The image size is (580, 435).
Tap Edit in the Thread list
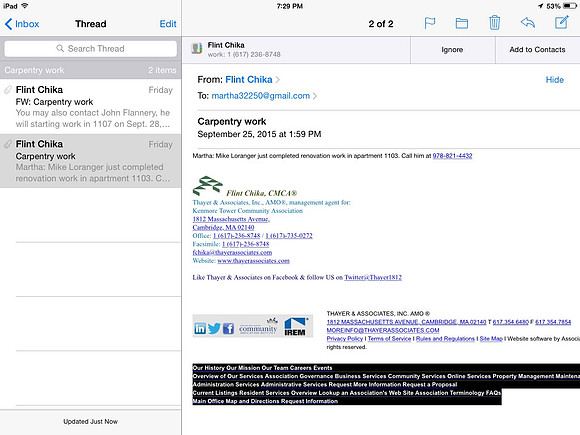(168, 24)
